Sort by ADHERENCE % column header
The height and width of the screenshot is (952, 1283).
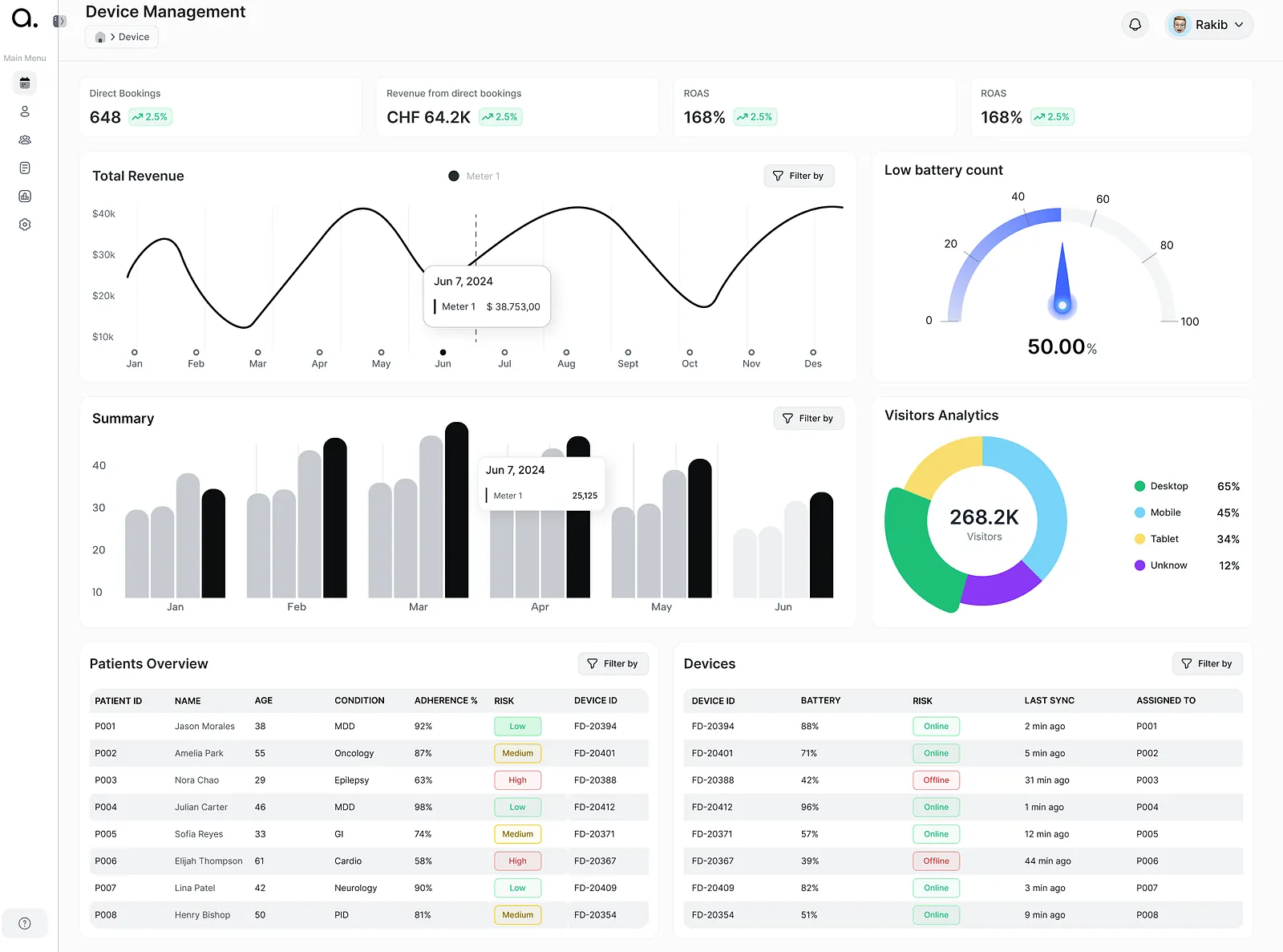pyautogui.click(x=446, y=700)
